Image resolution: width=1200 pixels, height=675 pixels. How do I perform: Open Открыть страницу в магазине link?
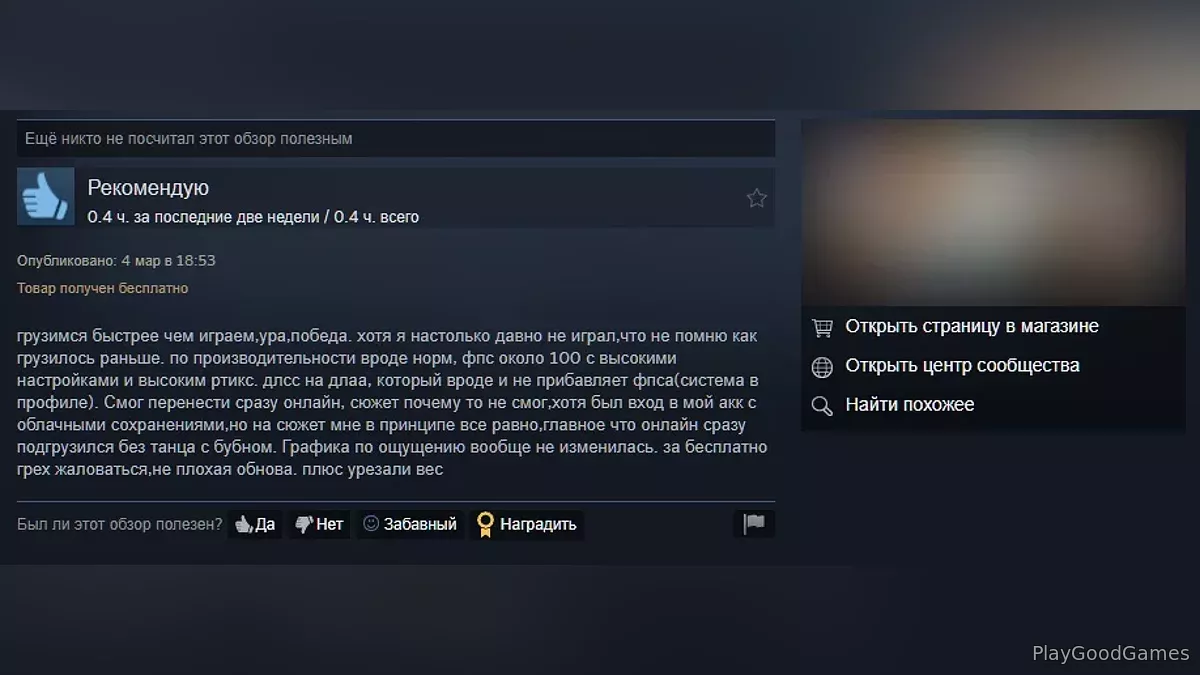tap(972, 326)
